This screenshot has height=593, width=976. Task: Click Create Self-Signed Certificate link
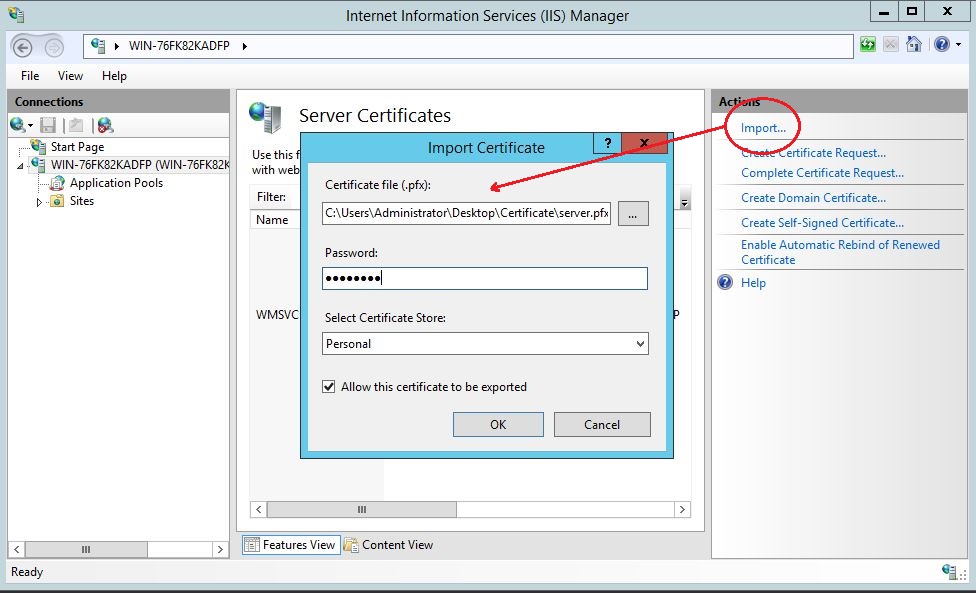click(x=822, y=223)
